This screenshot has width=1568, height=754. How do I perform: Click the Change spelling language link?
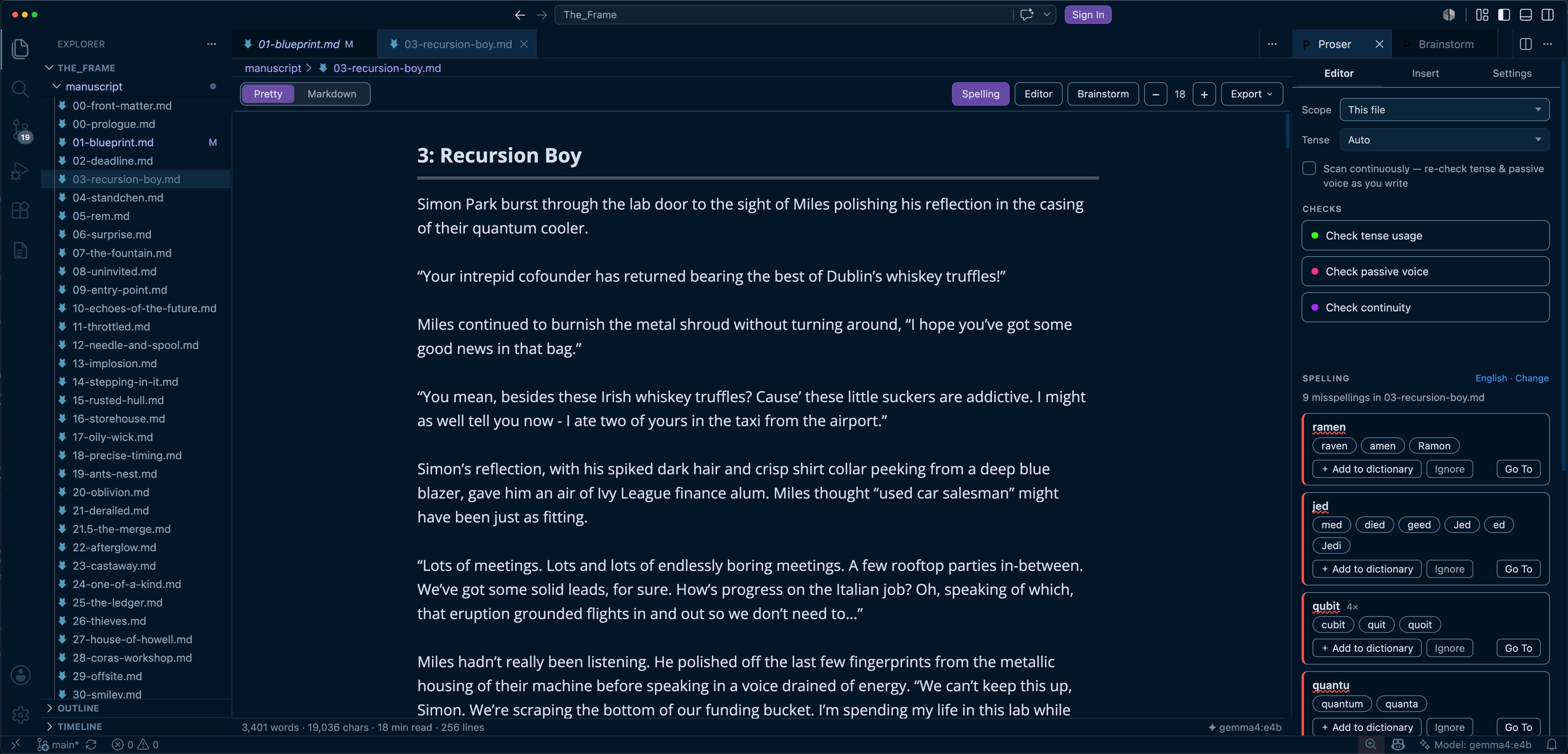coord(1532,378)
